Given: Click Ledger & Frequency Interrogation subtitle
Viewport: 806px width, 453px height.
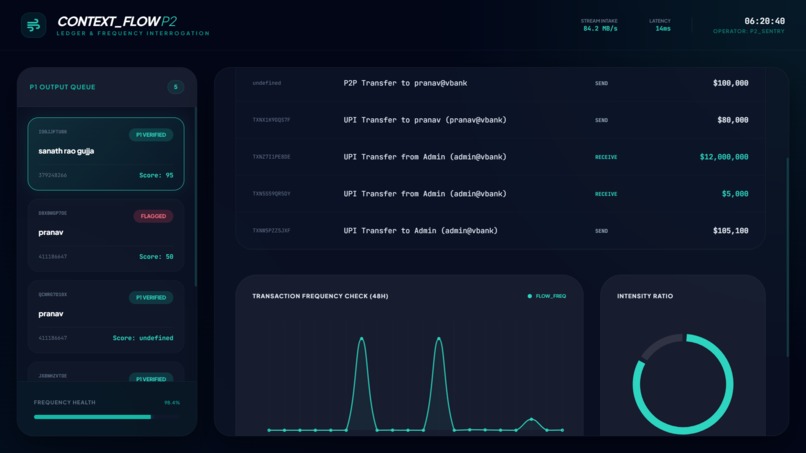Looking at the screenshot, I should [x=133, y=33].
